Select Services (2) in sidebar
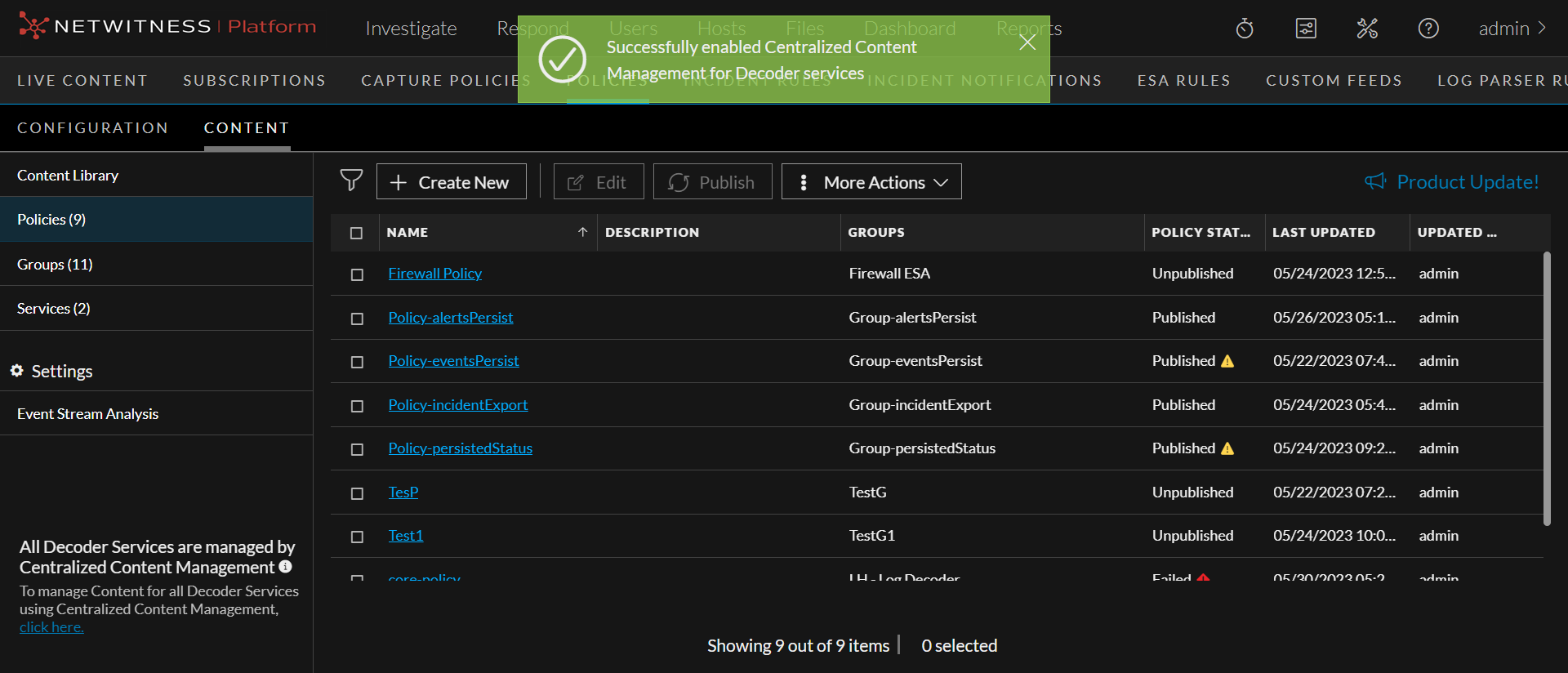Screen dimensions: 1568x673 tap(156, 308)
